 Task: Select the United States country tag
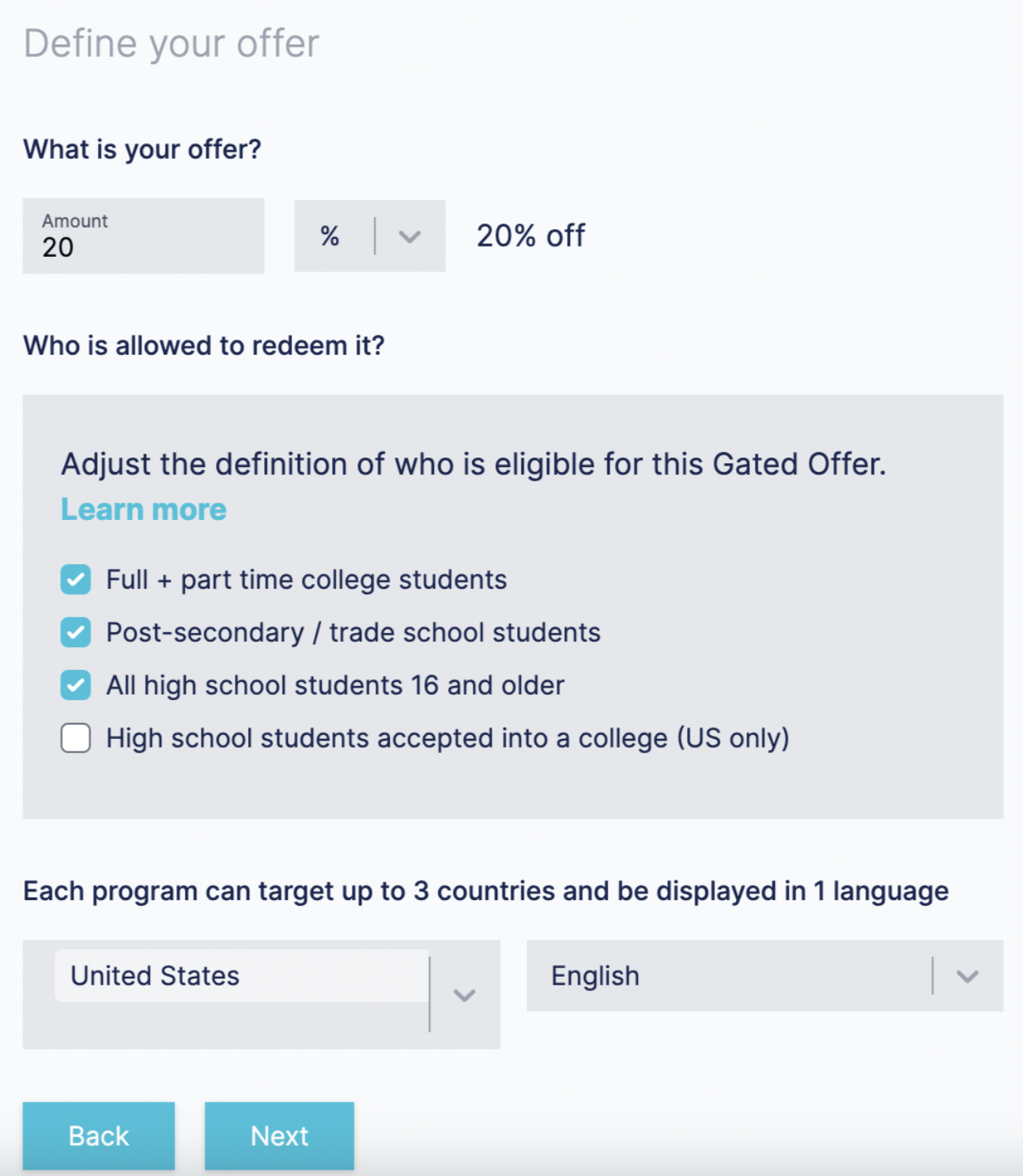click(155, 976)
